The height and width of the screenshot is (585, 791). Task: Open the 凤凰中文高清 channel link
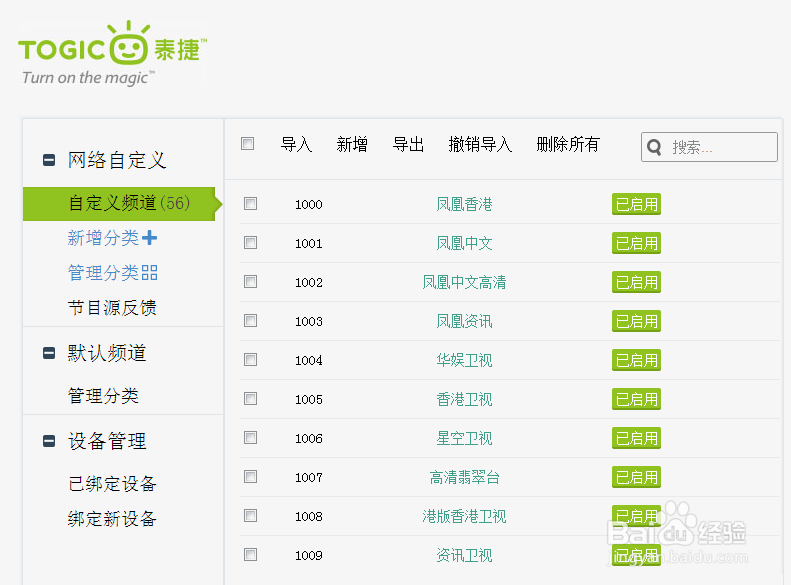(464, 282)
